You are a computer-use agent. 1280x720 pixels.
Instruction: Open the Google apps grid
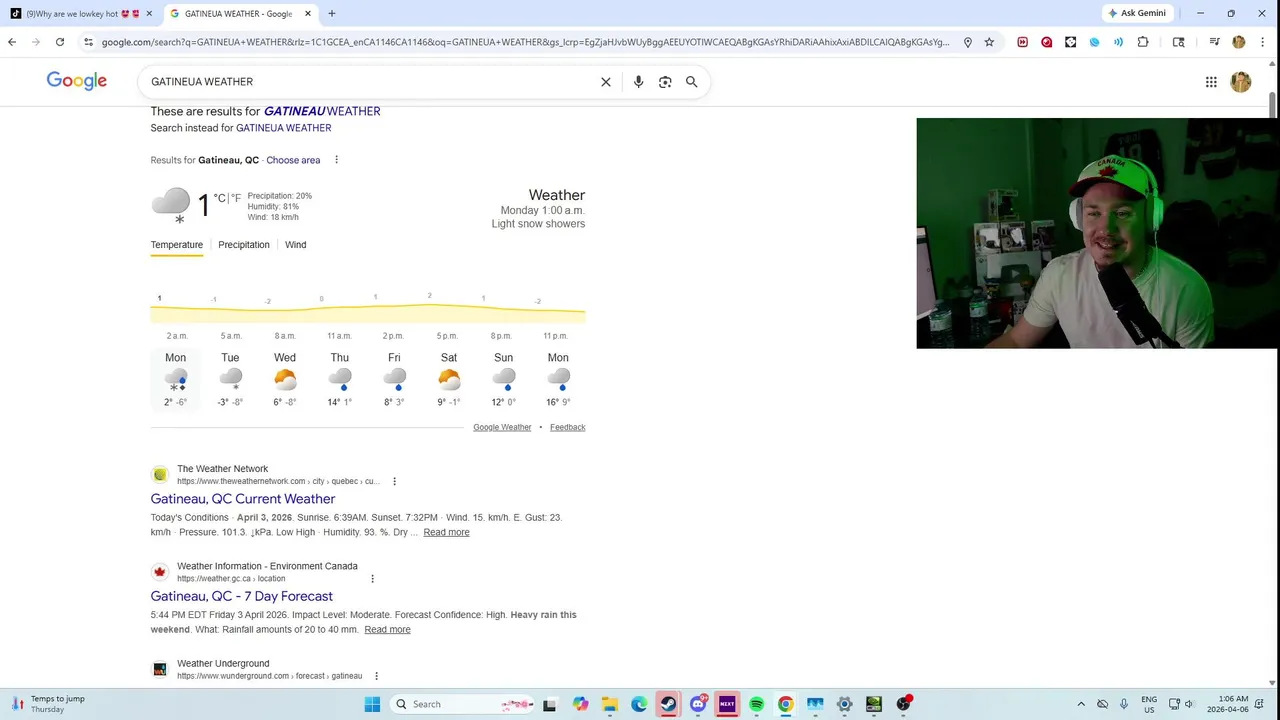(1211, 82)
